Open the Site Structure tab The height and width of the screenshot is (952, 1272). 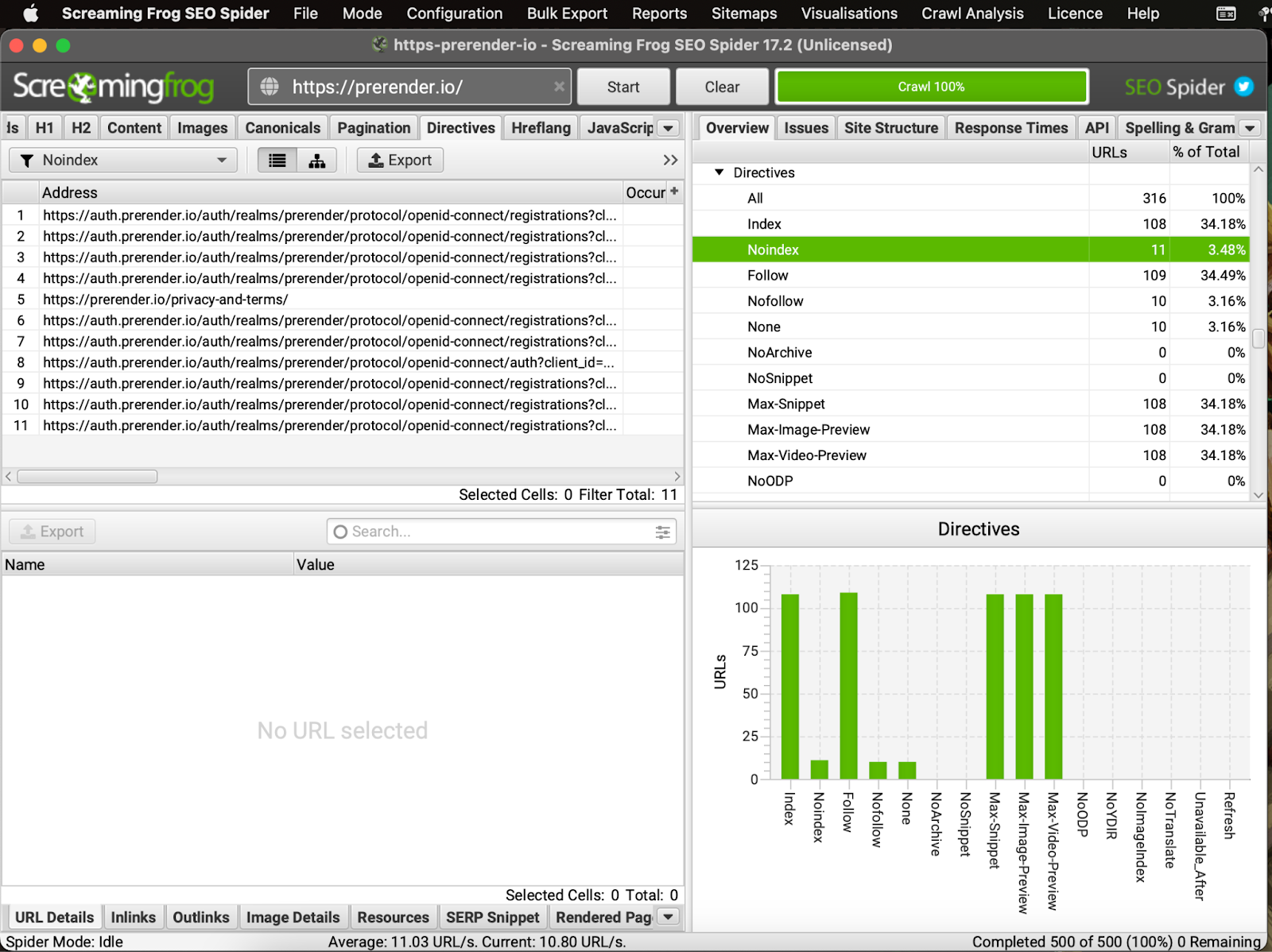891,128
